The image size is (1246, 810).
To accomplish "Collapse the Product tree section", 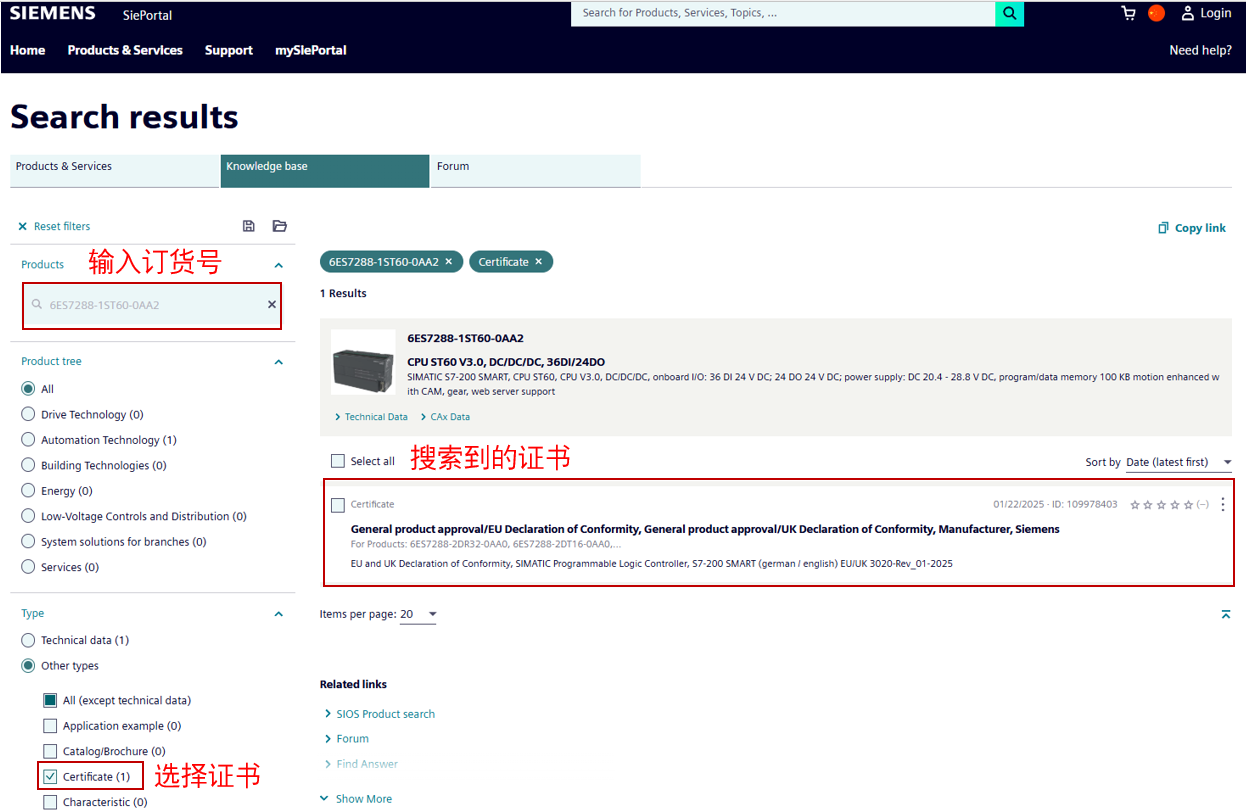I will pyautogui.click(x=278, y=362).
